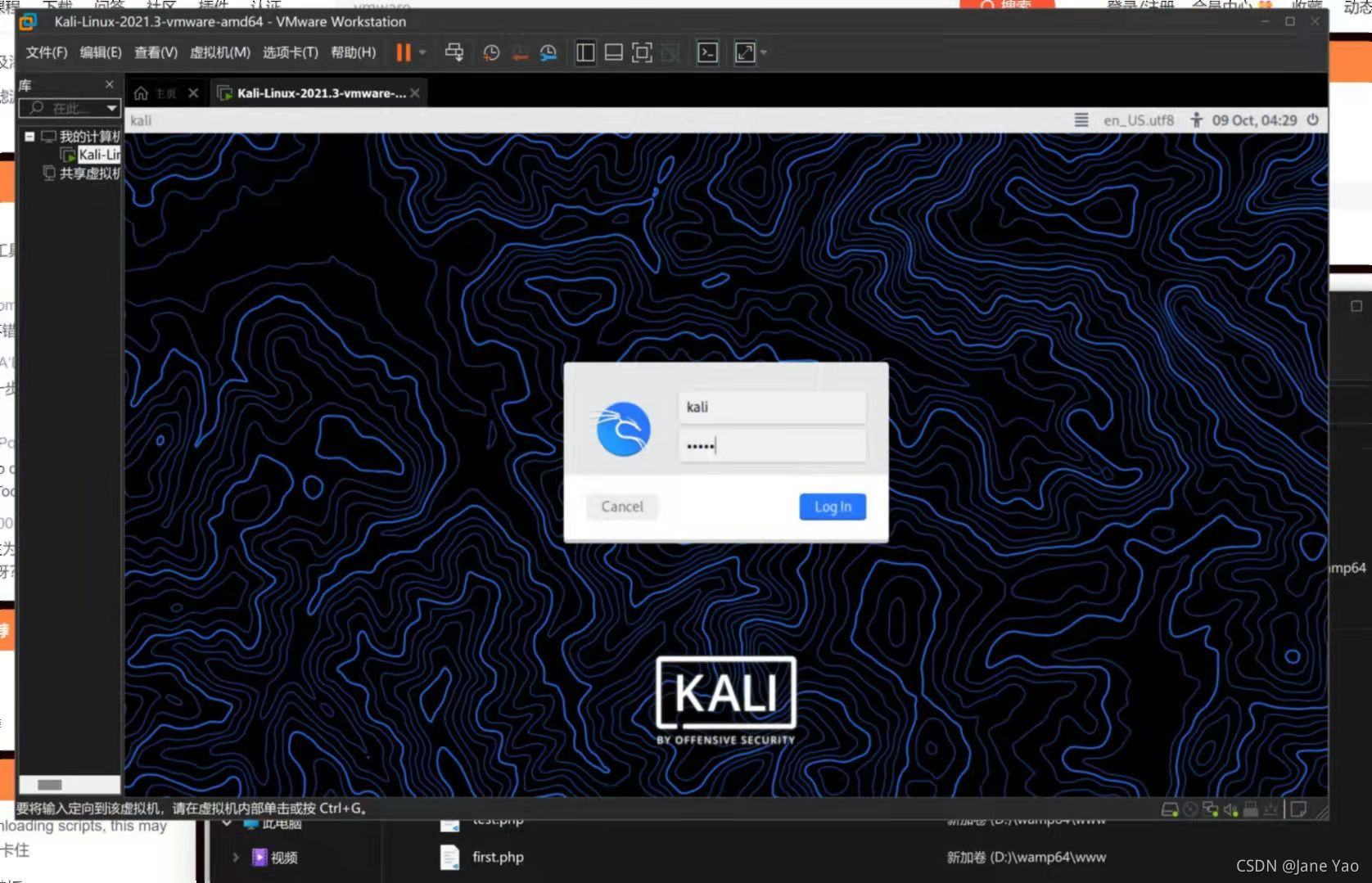Open the snapshot manager
This screenshot has height=883, width=1372.
pos(548,53)
